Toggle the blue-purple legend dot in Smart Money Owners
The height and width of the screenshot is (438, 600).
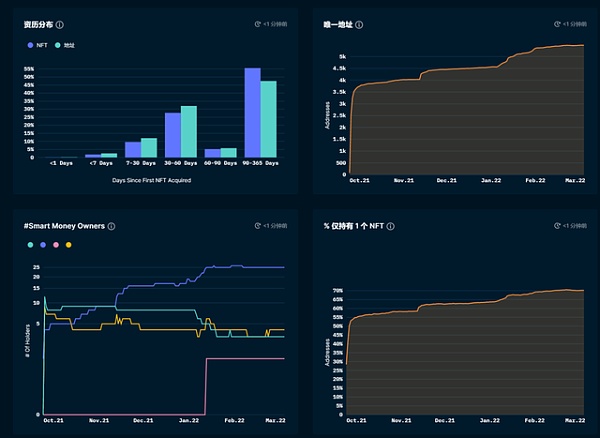[x=42, y=244]
